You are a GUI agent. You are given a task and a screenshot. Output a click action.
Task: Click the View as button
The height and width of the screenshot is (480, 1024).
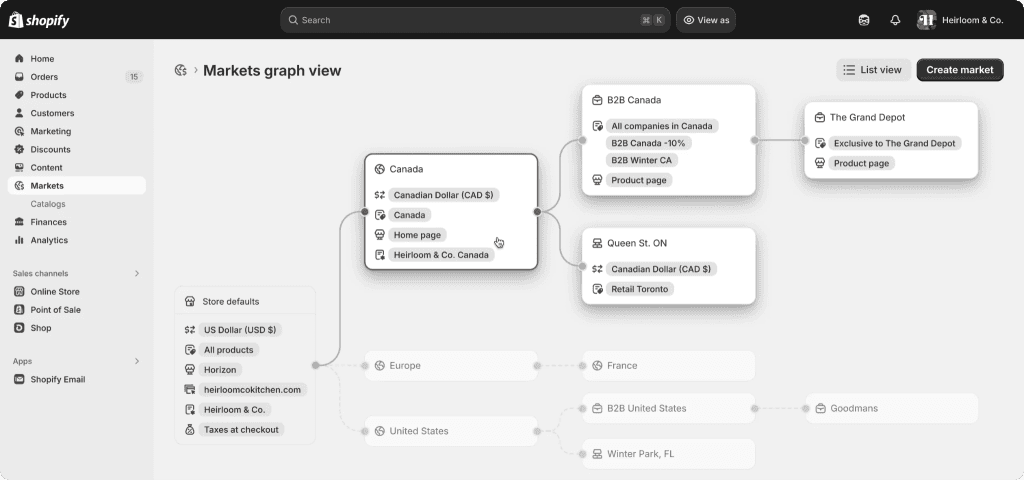[706, 20]
